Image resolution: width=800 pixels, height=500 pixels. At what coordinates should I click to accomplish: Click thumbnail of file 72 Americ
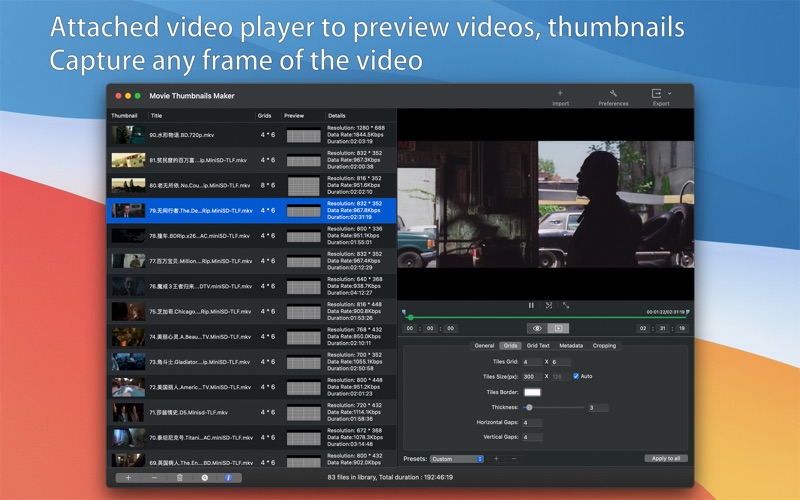128,387
